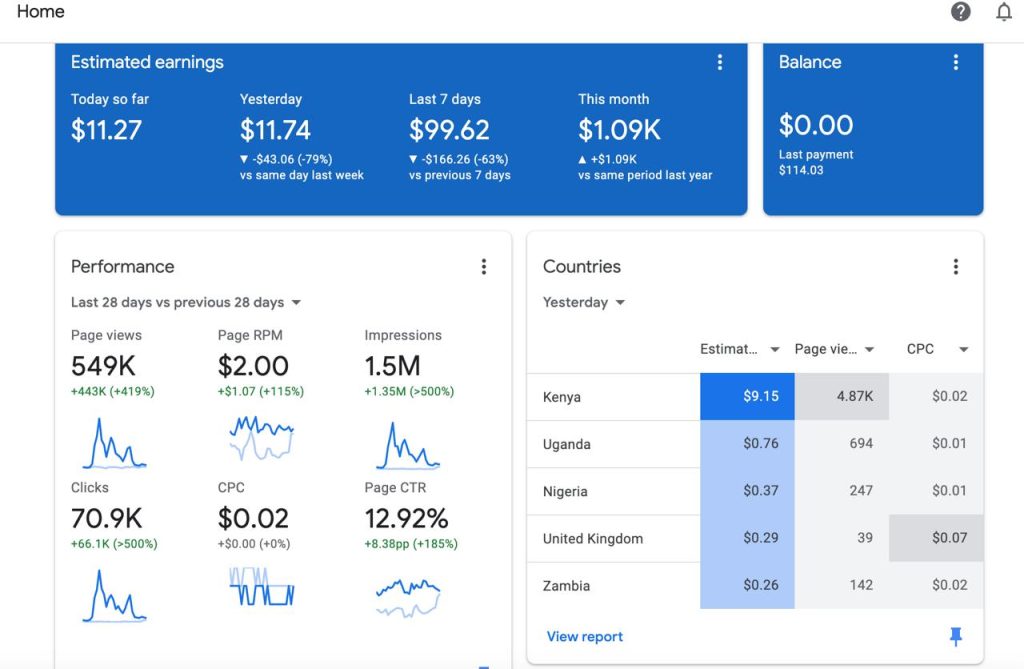Open the help question mark icon
The image size is (1024, 669).
pos(960,12)
